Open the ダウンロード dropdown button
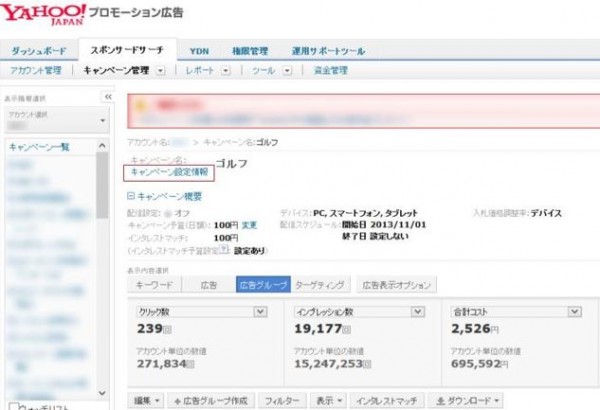The width and height of the screenshot is (600, 410). [465, 401]
